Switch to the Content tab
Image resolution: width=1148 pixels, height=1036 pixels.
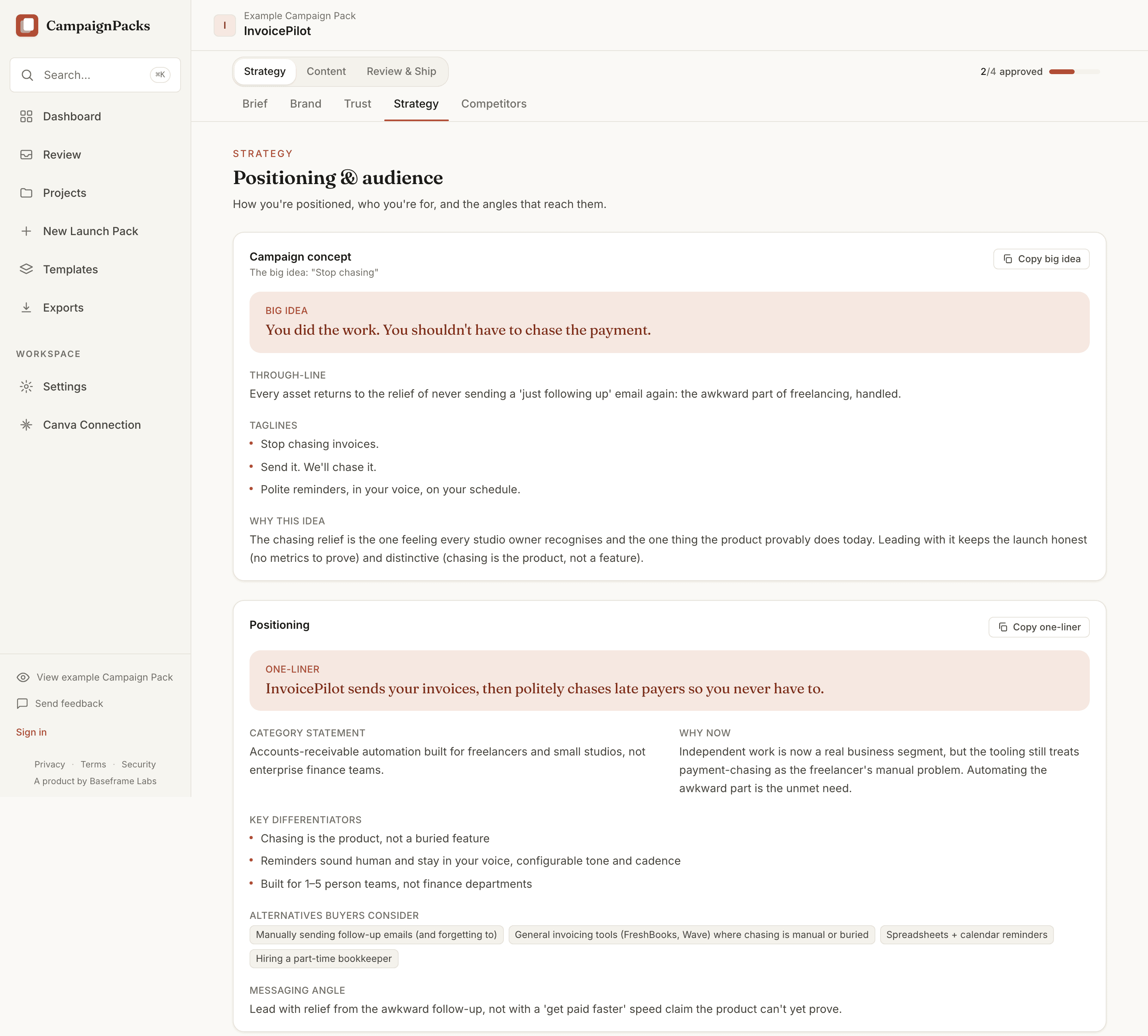pyautogui.click(x=326, y=71)
